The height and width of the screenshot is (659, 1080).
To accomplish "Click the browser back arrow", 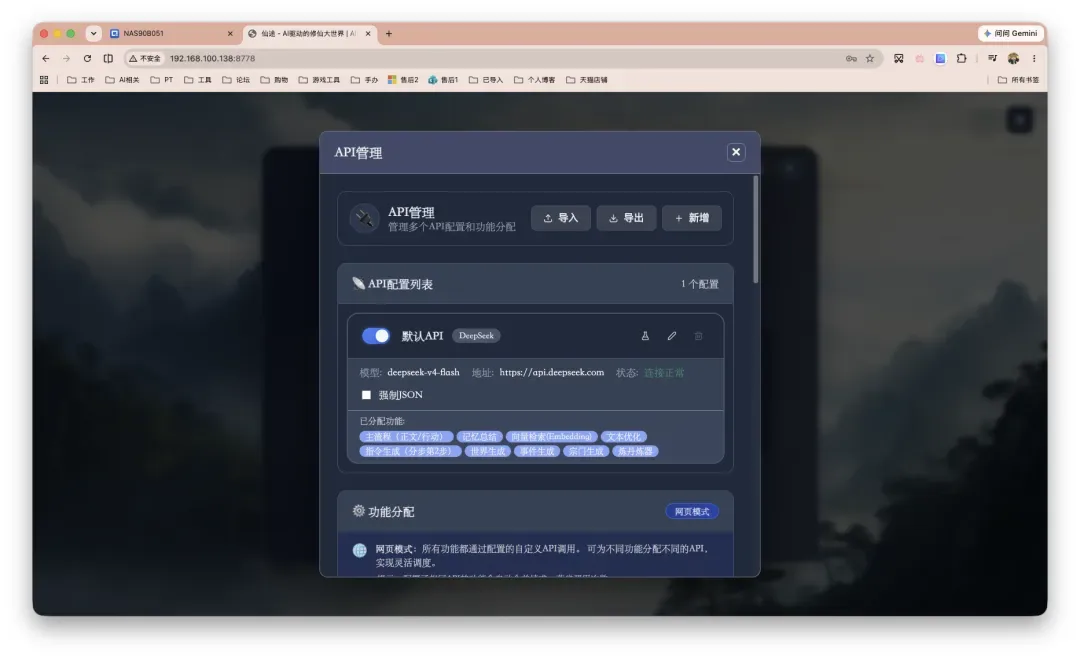I will pos(45,59).
